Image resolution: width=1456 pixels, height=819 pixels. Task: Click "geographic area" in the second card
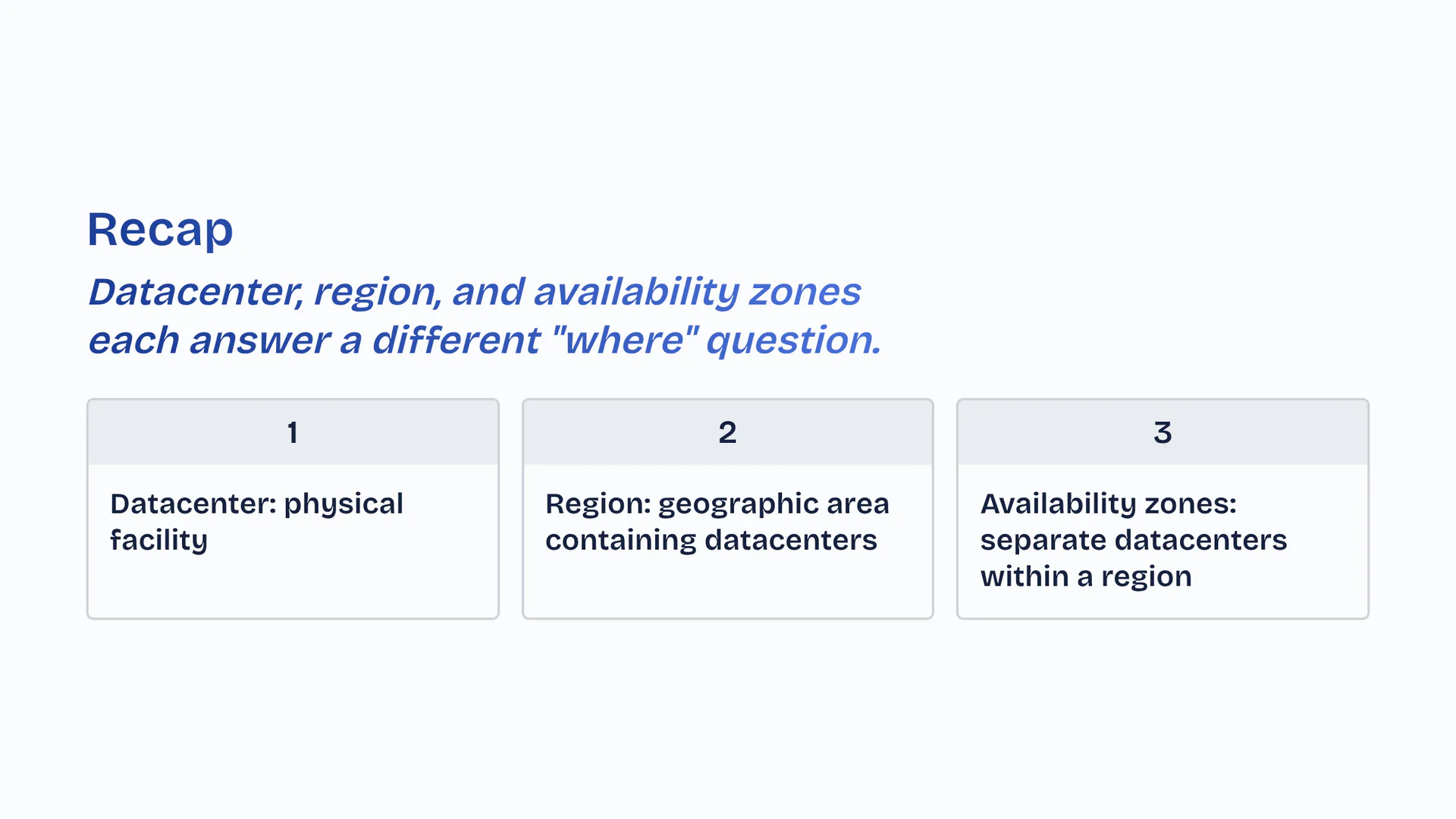tap(773, 504)
